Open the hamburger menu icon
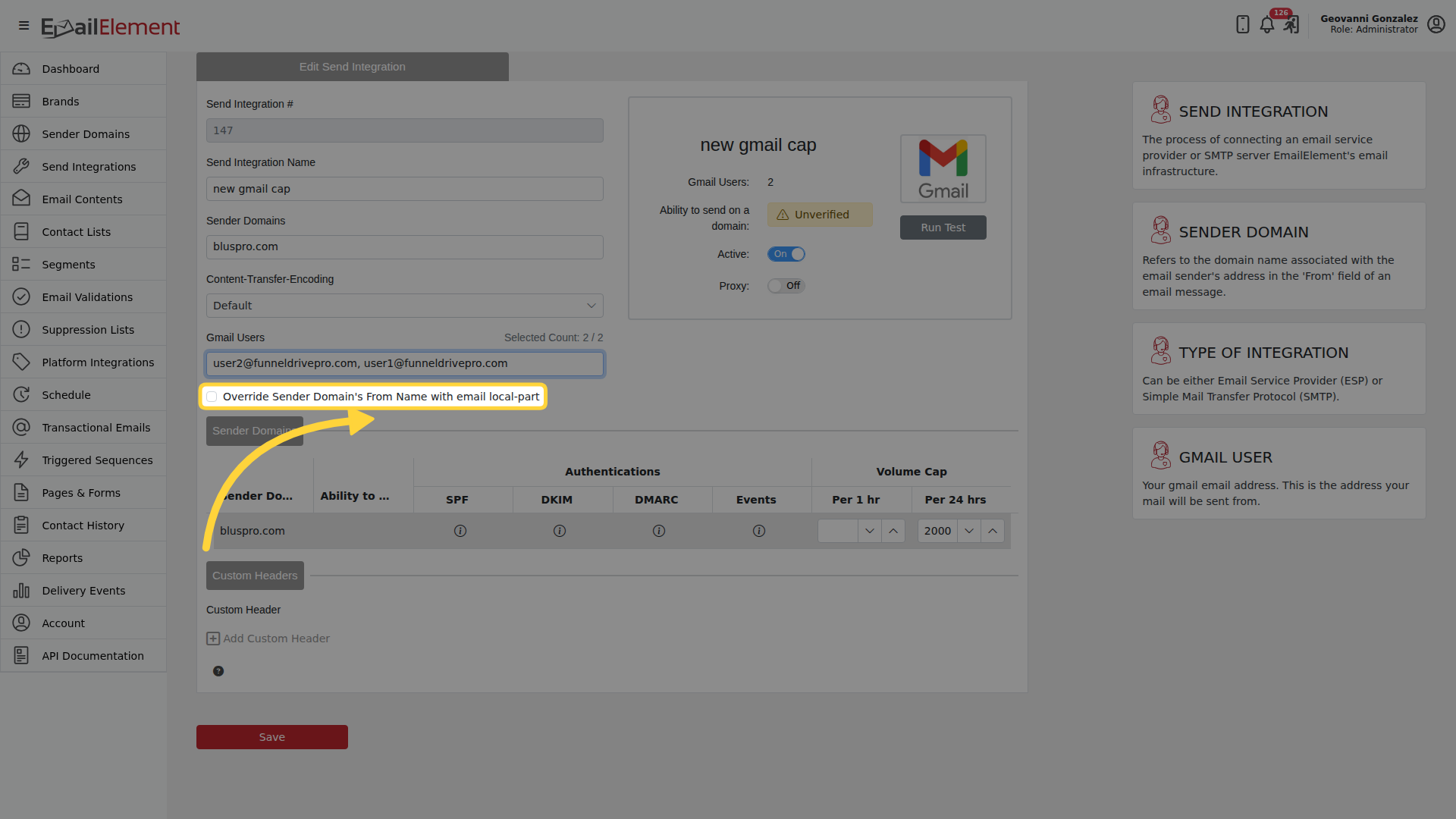The height and width of the screenshot is (819, 1456). (x=24, y=26)
